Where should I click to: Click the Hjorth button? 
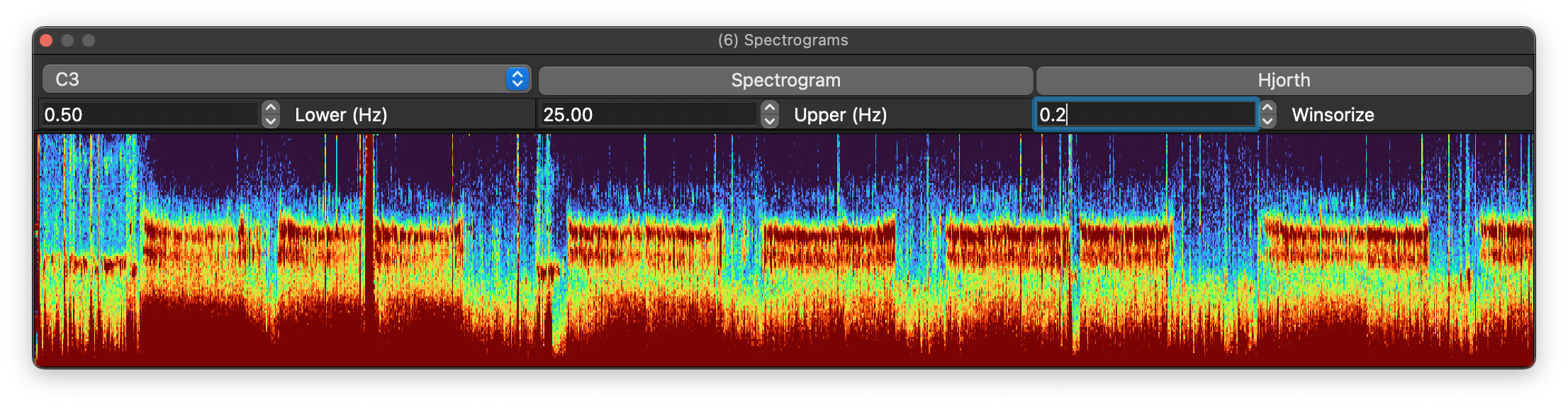point(1284,80)
